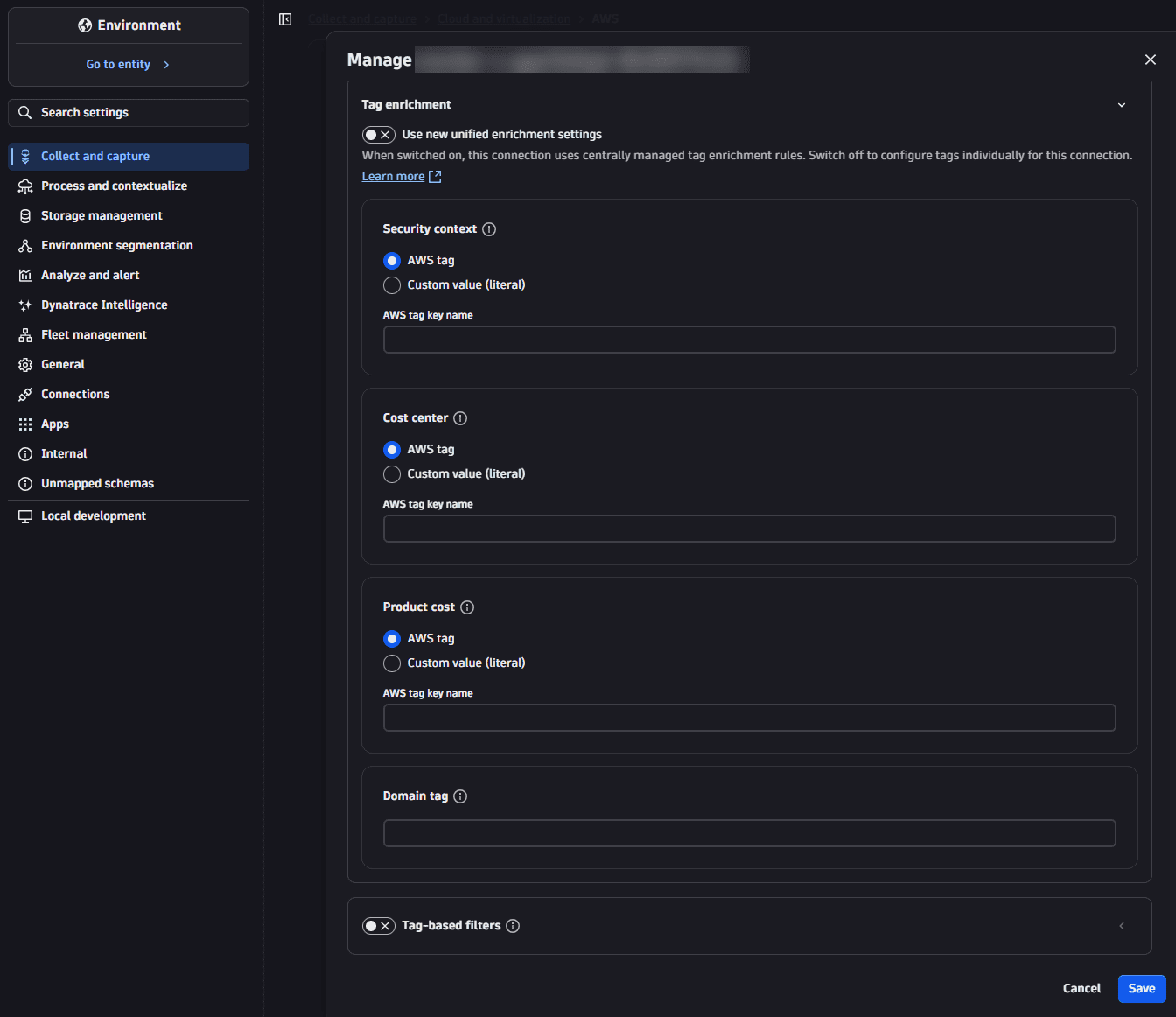Click the Process and contextualize icon

click(x=25, y=186)
